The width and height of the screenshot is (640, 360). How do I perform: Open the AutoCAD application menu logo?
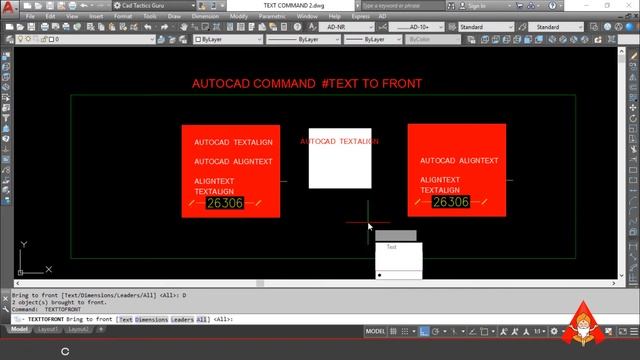(x=8, y=7)
